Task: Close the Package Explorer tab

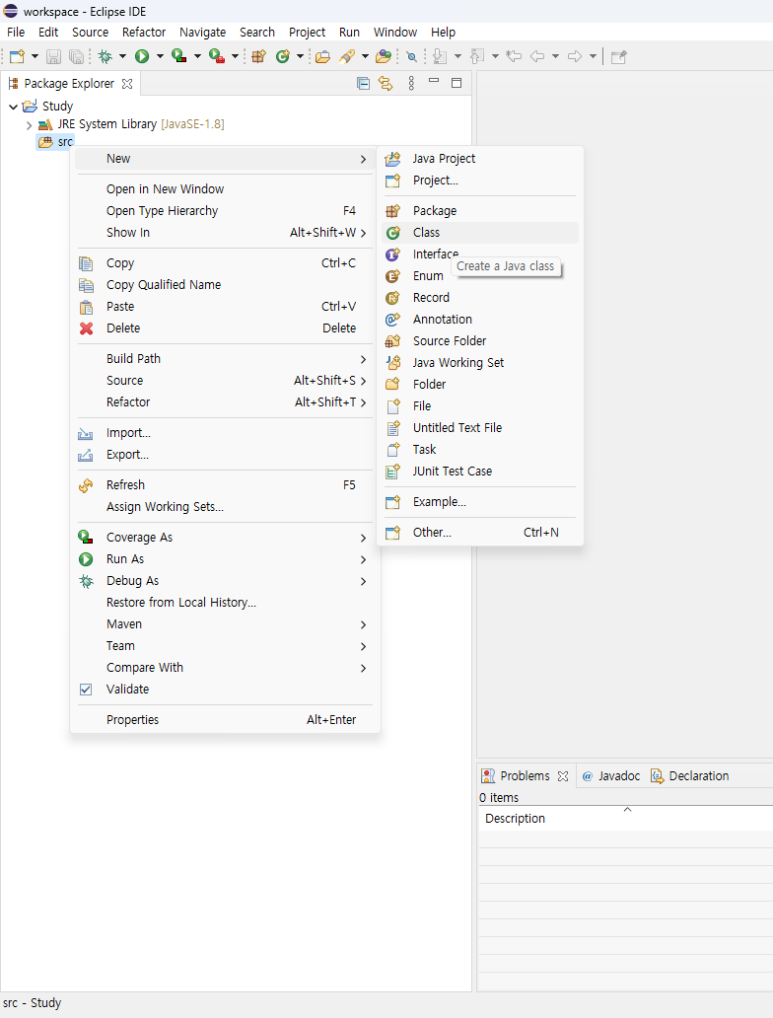Action: click(x=127, y=84)
